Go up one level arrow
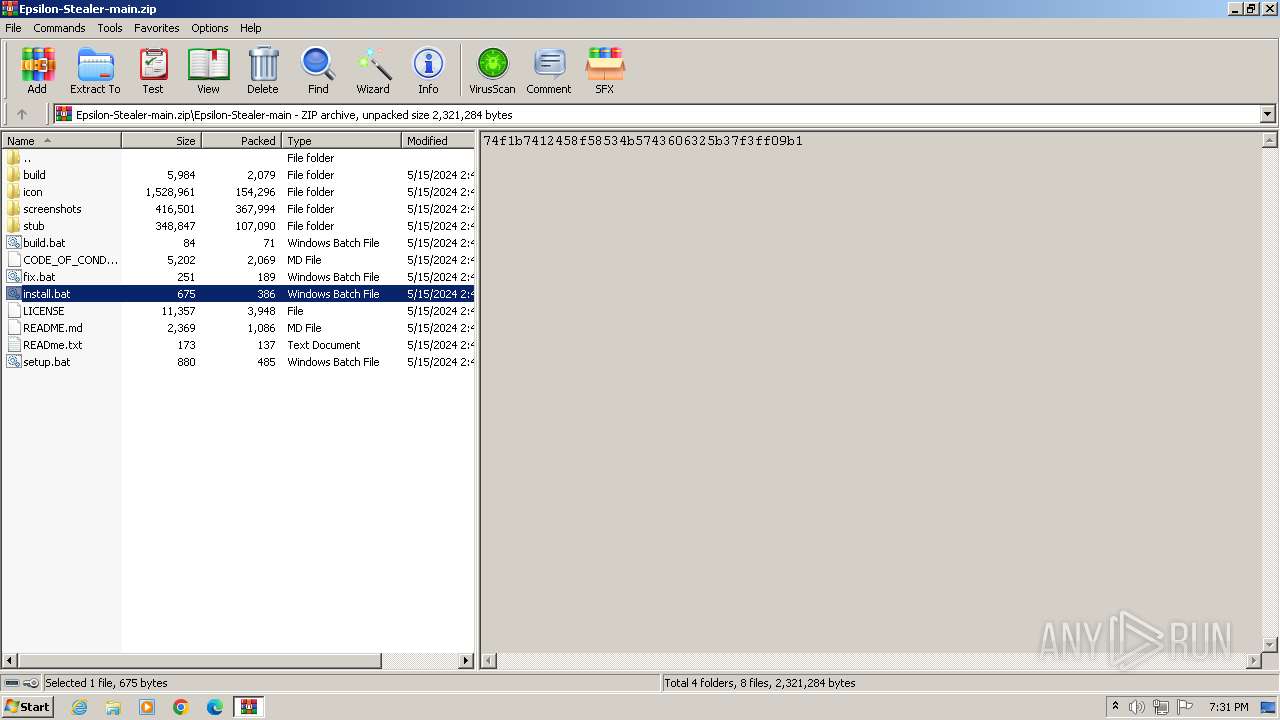The height and width of the screenshot is (720, 1280). (x=22, y=114)
